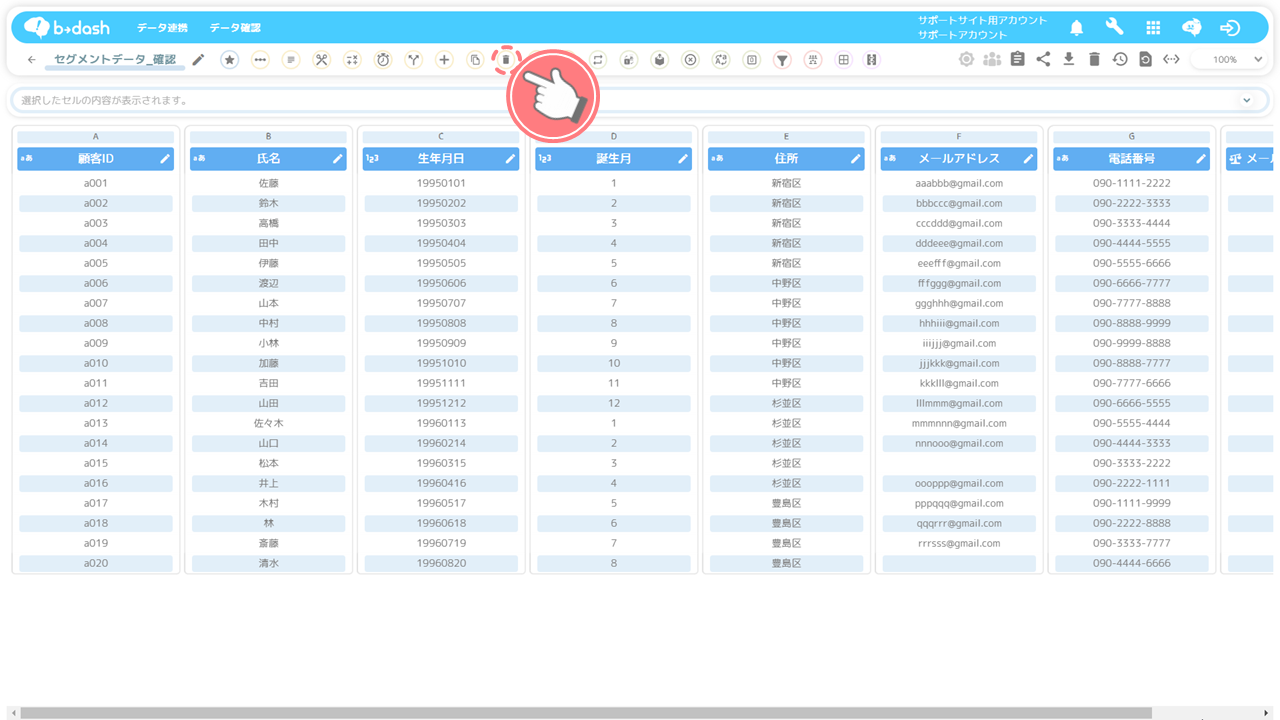Open the three-dots toolbar icon
The image size is (1280, 720).
click(260, 60)
